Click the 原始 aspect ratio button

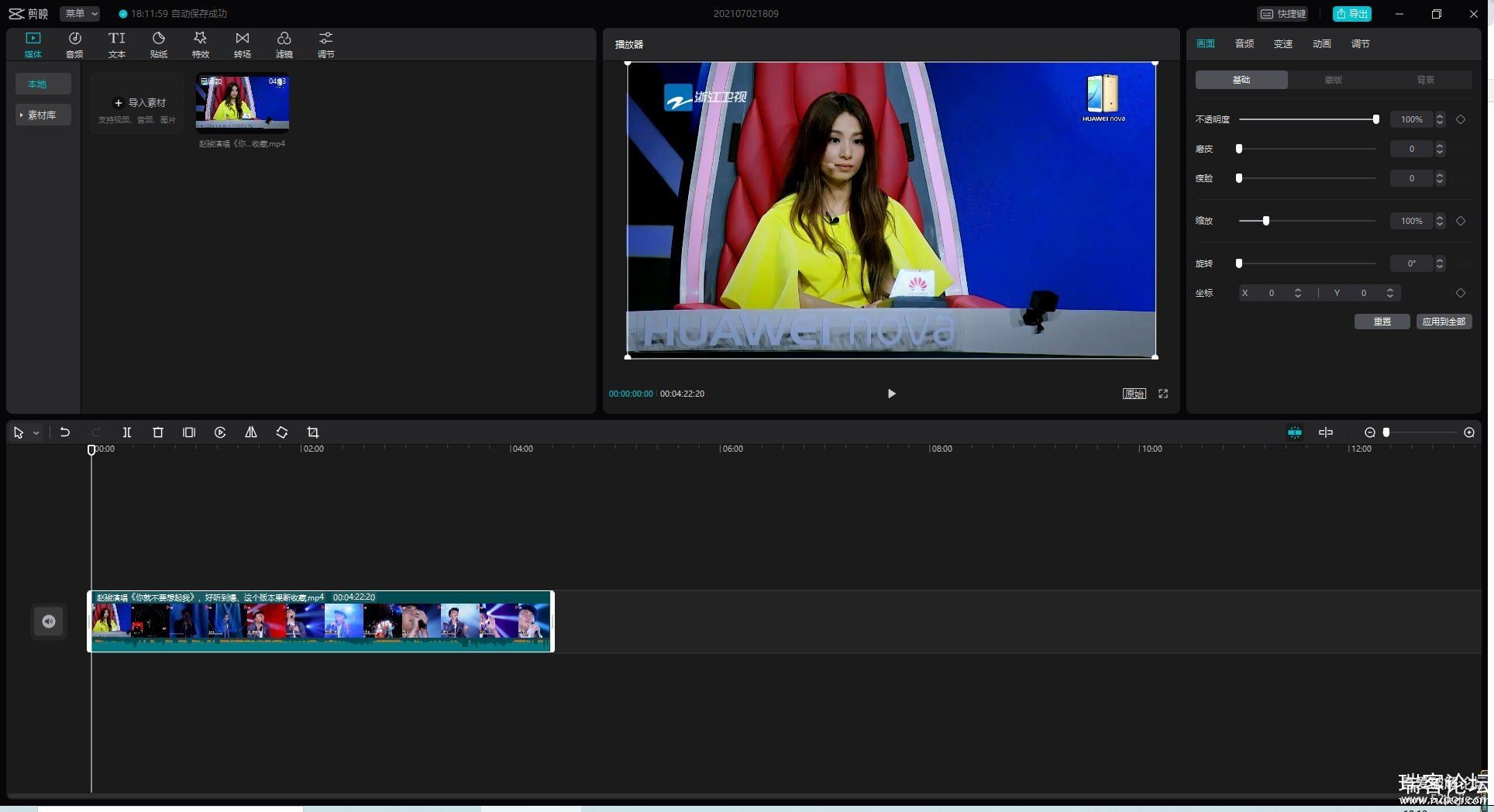pyautogui.click(x=1134, y=394)
